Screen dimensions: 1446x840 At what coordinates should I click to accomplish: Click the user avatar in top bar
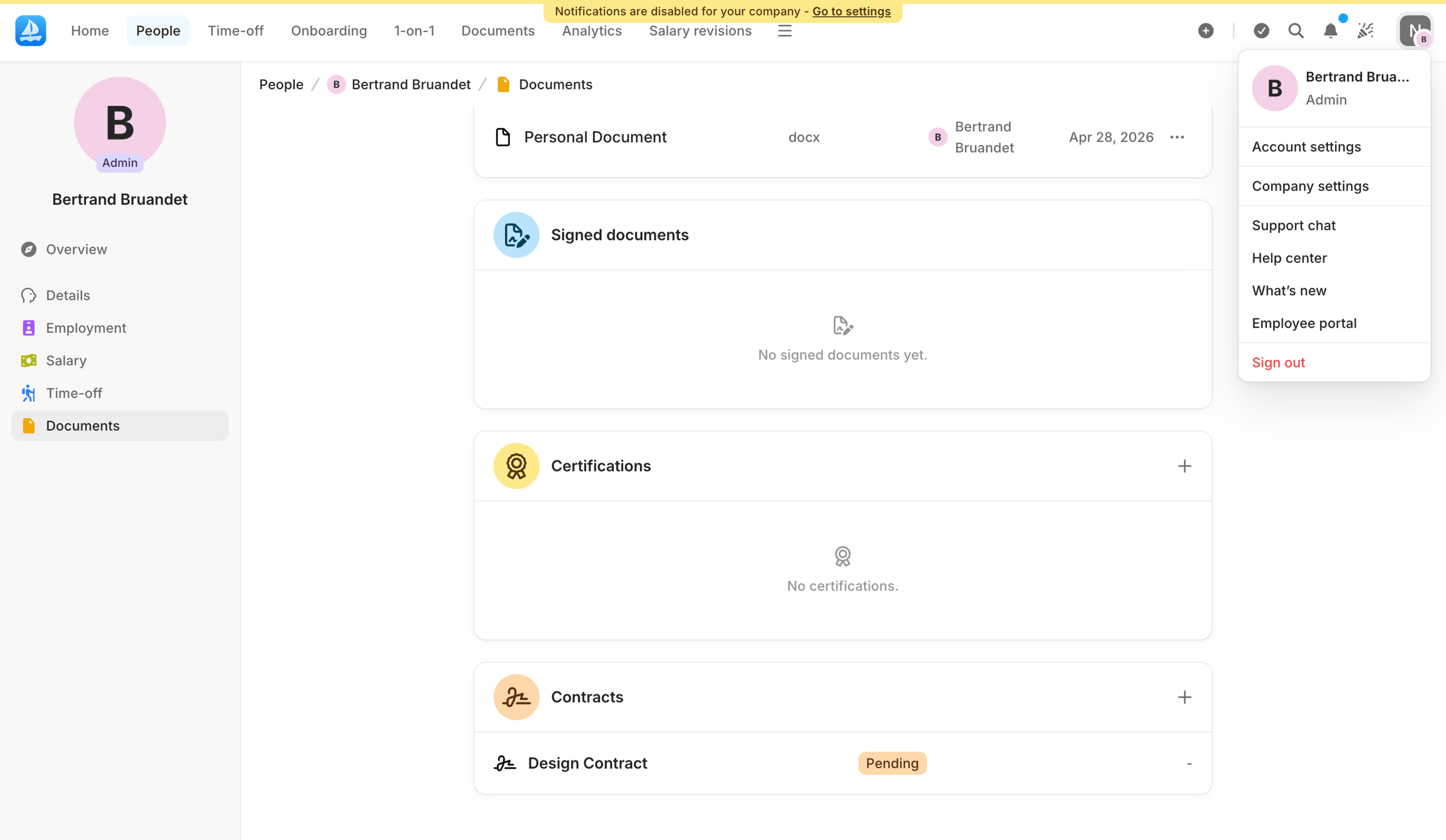(1414, 31)
